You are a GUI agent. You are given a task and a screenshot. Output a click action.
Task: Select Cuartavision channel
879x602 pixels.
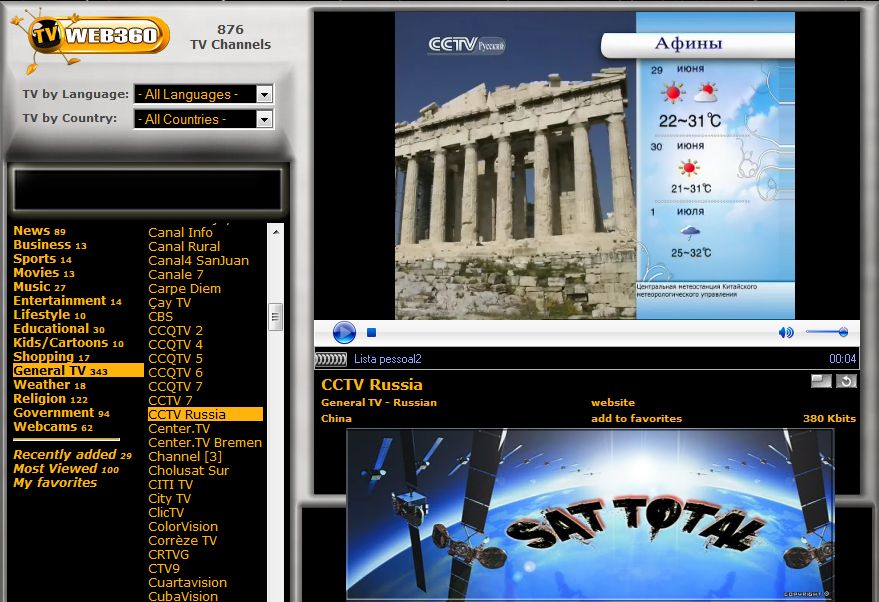point(187,583)
